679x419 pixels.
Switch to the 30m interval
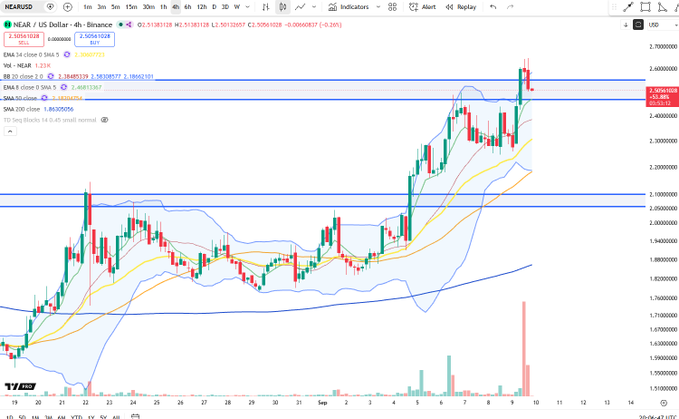(x=149, y=7)
